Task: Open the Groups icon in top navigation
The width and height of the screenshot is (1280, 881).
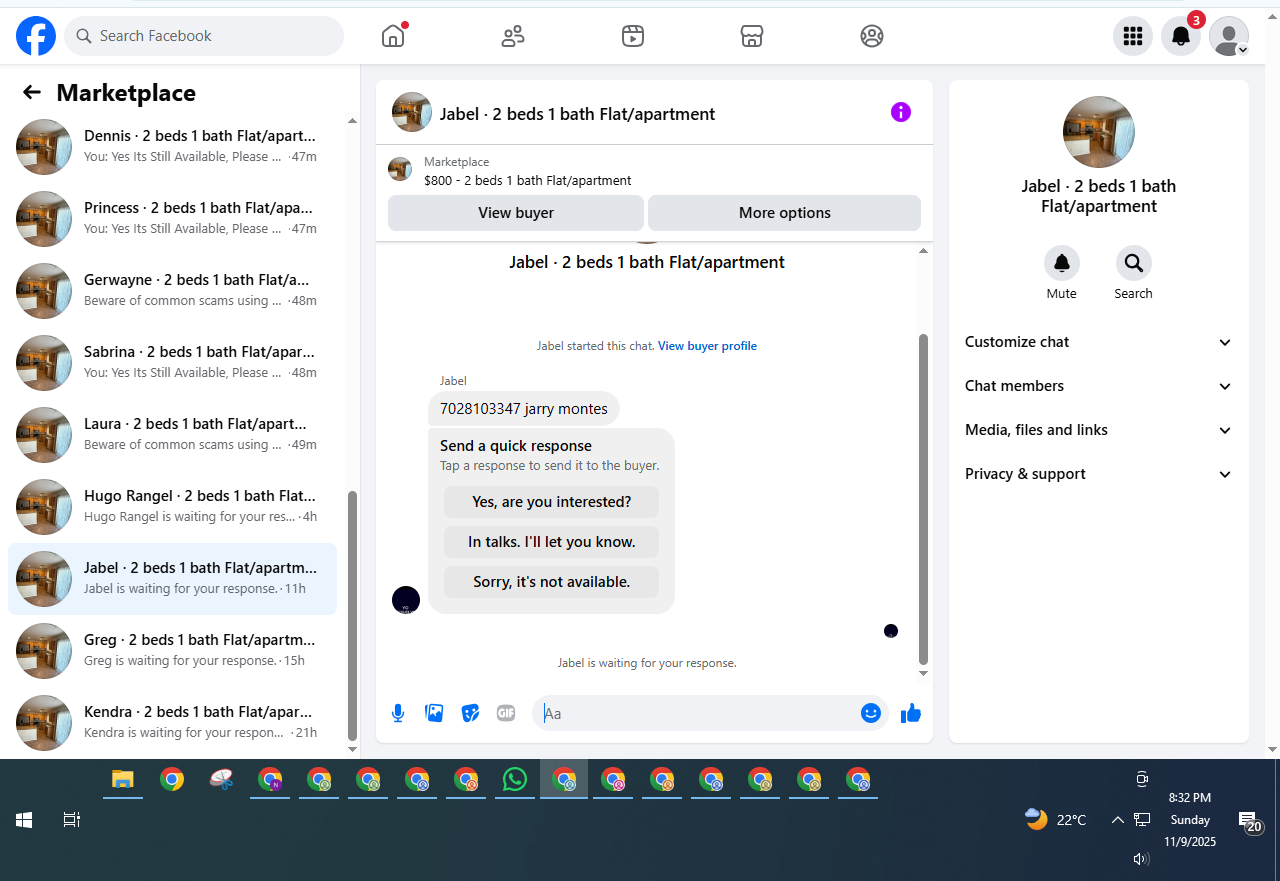Action: (x=872, y=36)
